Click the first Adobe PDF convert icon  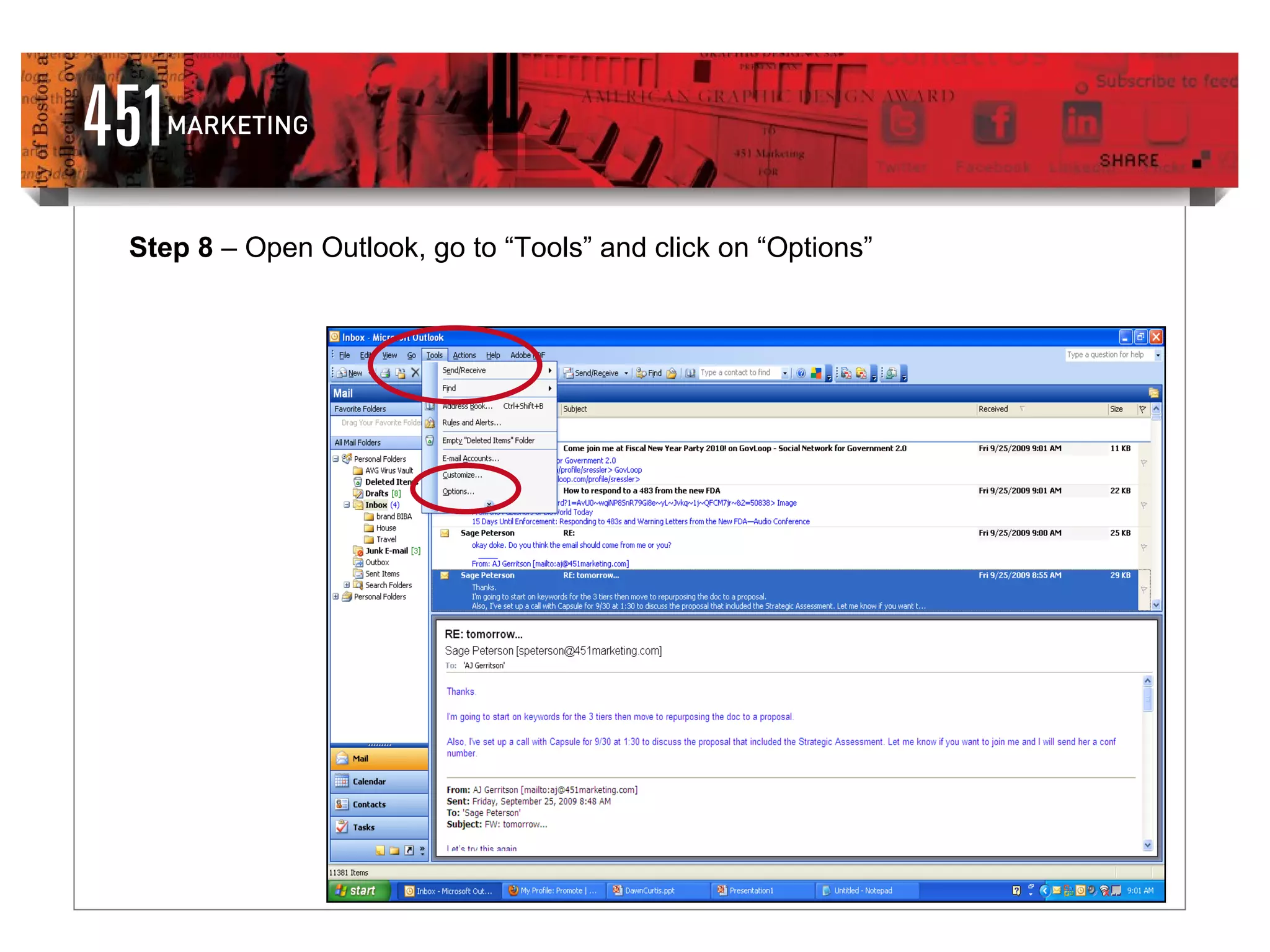pos(846,373)
